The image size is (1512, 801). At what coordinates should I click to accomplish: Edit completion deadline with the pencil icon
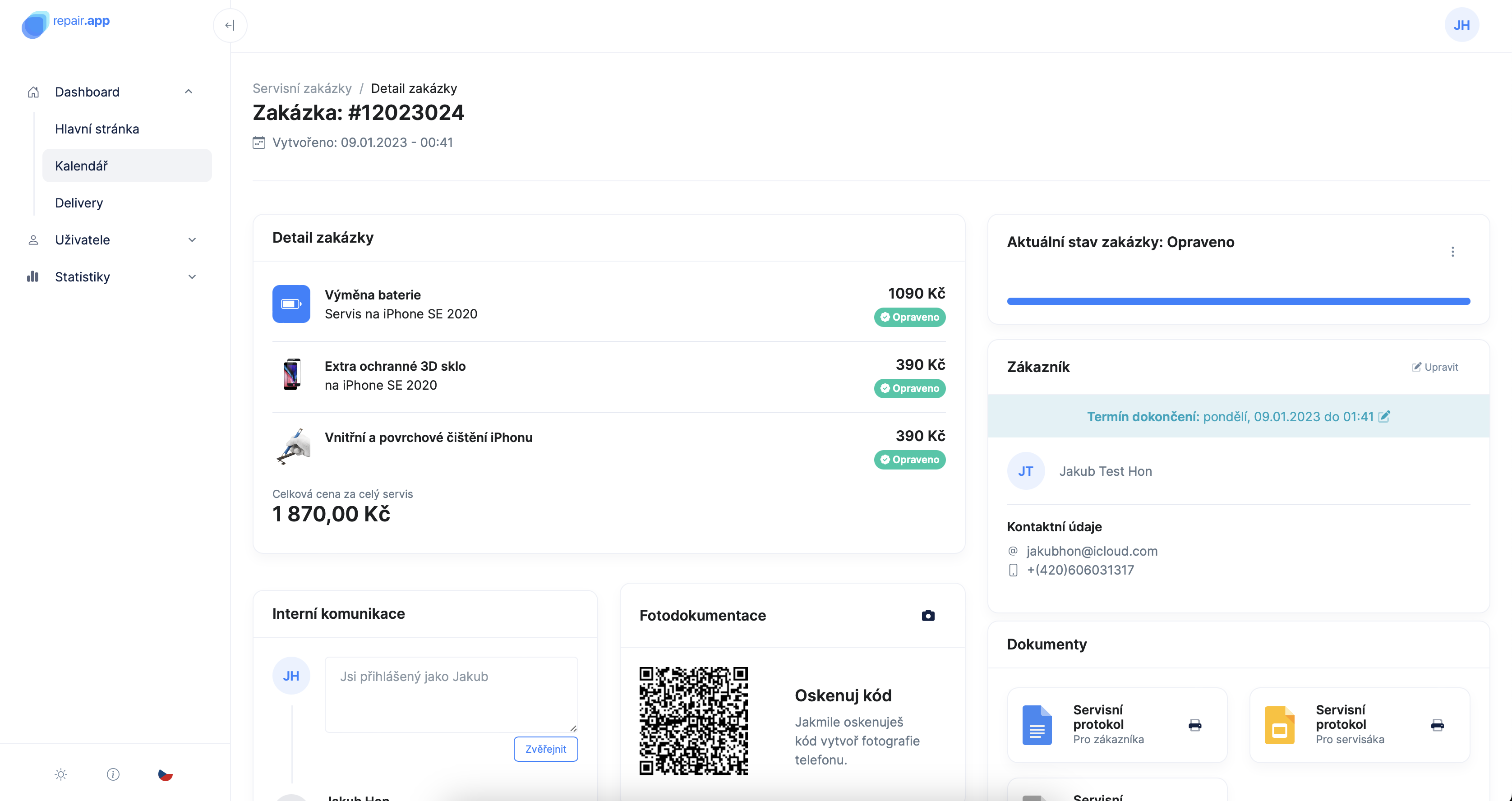pyautogui.click(x=1384, y=416)
